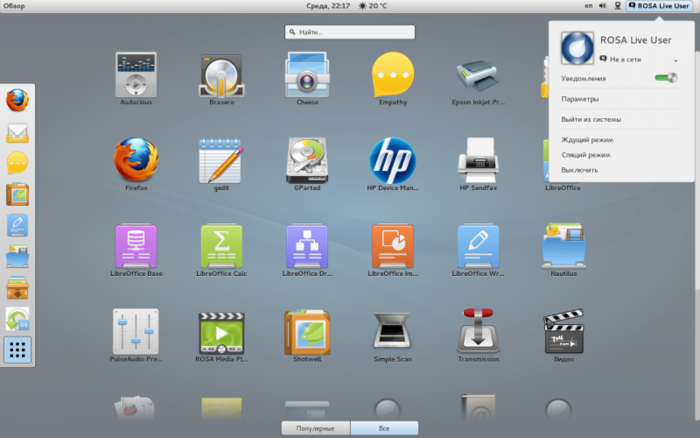
Task: Choose Выйти из системы
Action: click(591, 119)
